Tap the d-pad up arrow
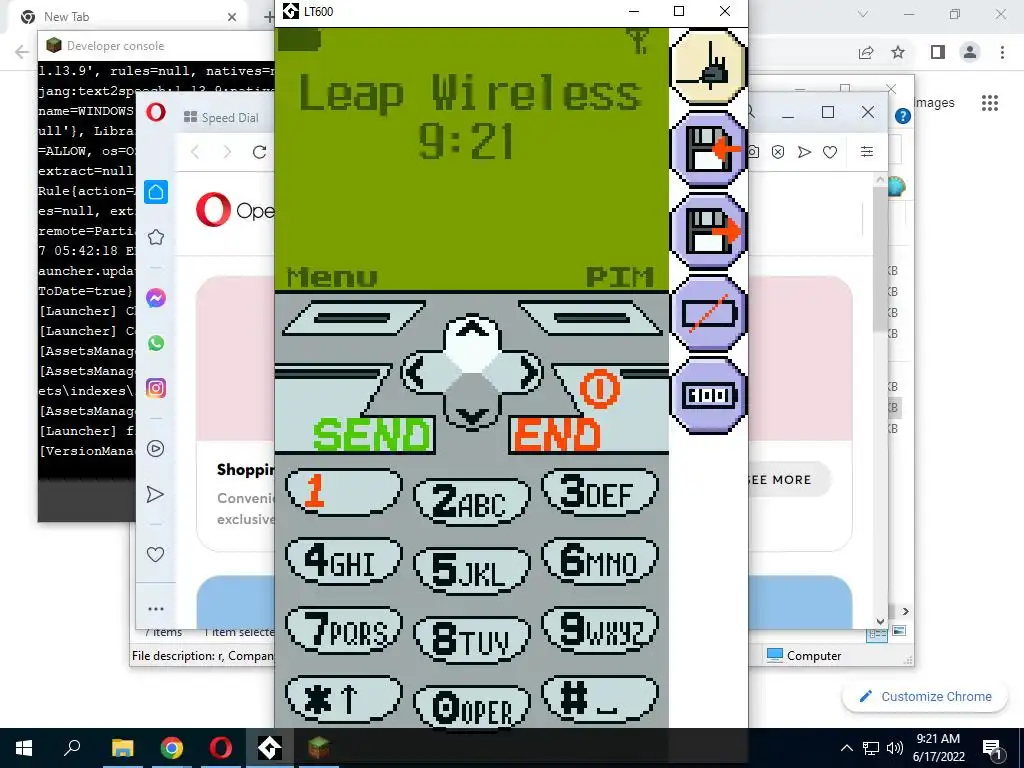The width and height of the screenshot is (1024, 768). click(472, 333)
